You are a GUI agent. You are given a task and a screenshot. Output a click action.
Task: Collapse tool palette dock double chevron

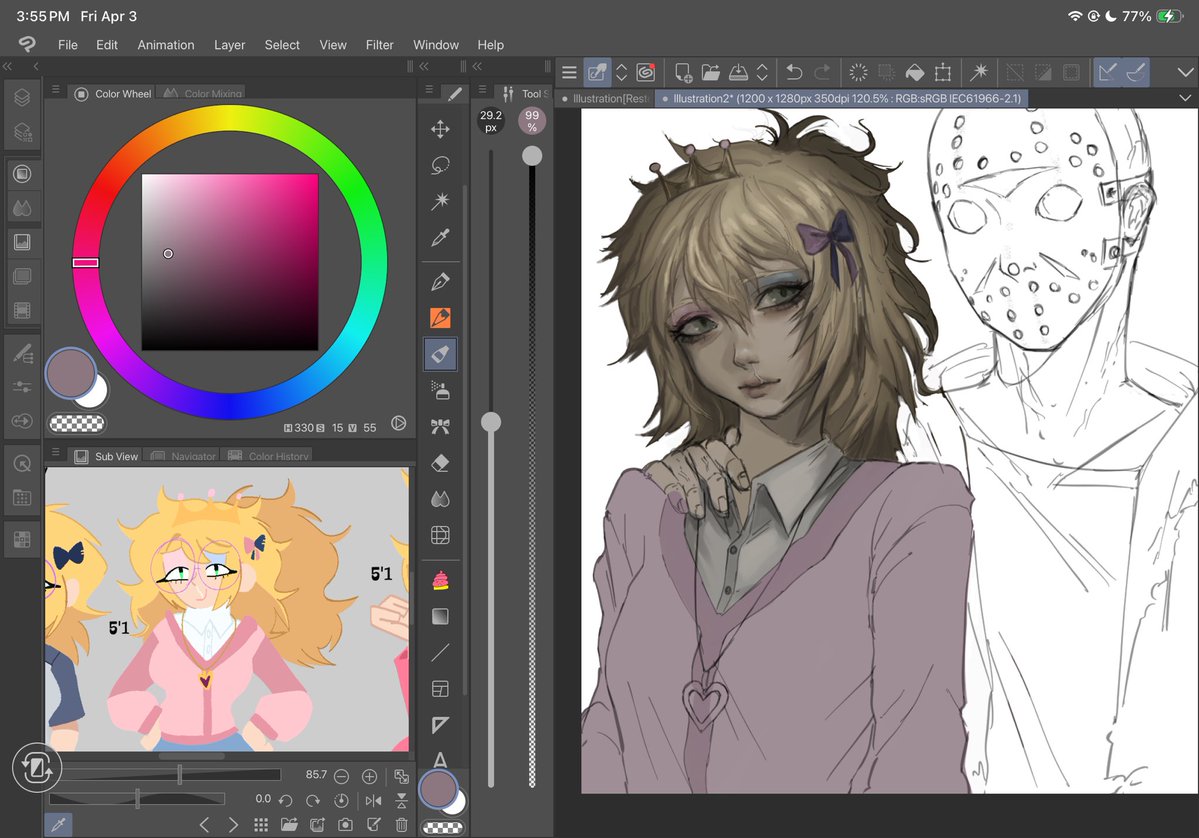(424, 67)
